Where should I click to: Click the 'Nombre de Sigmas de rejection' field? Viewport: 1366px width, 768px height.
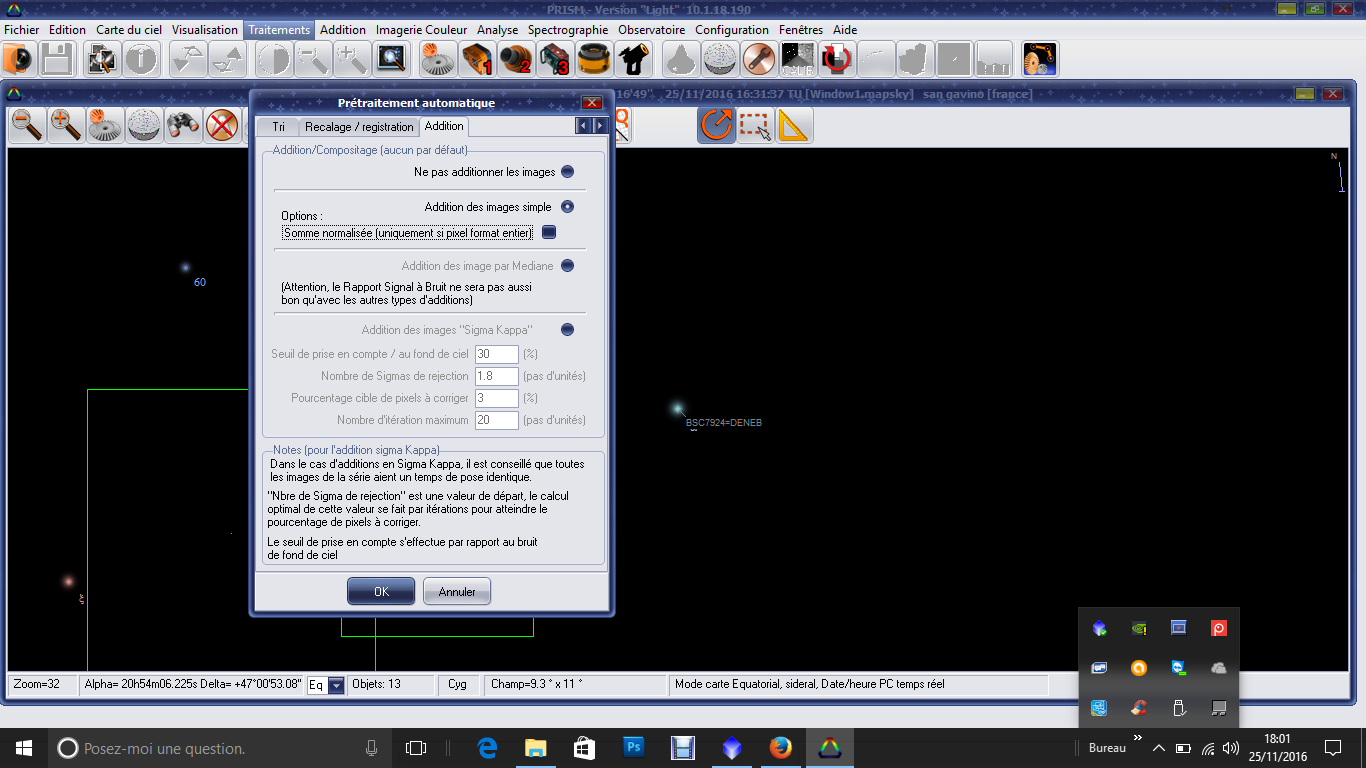coord(496,376)
